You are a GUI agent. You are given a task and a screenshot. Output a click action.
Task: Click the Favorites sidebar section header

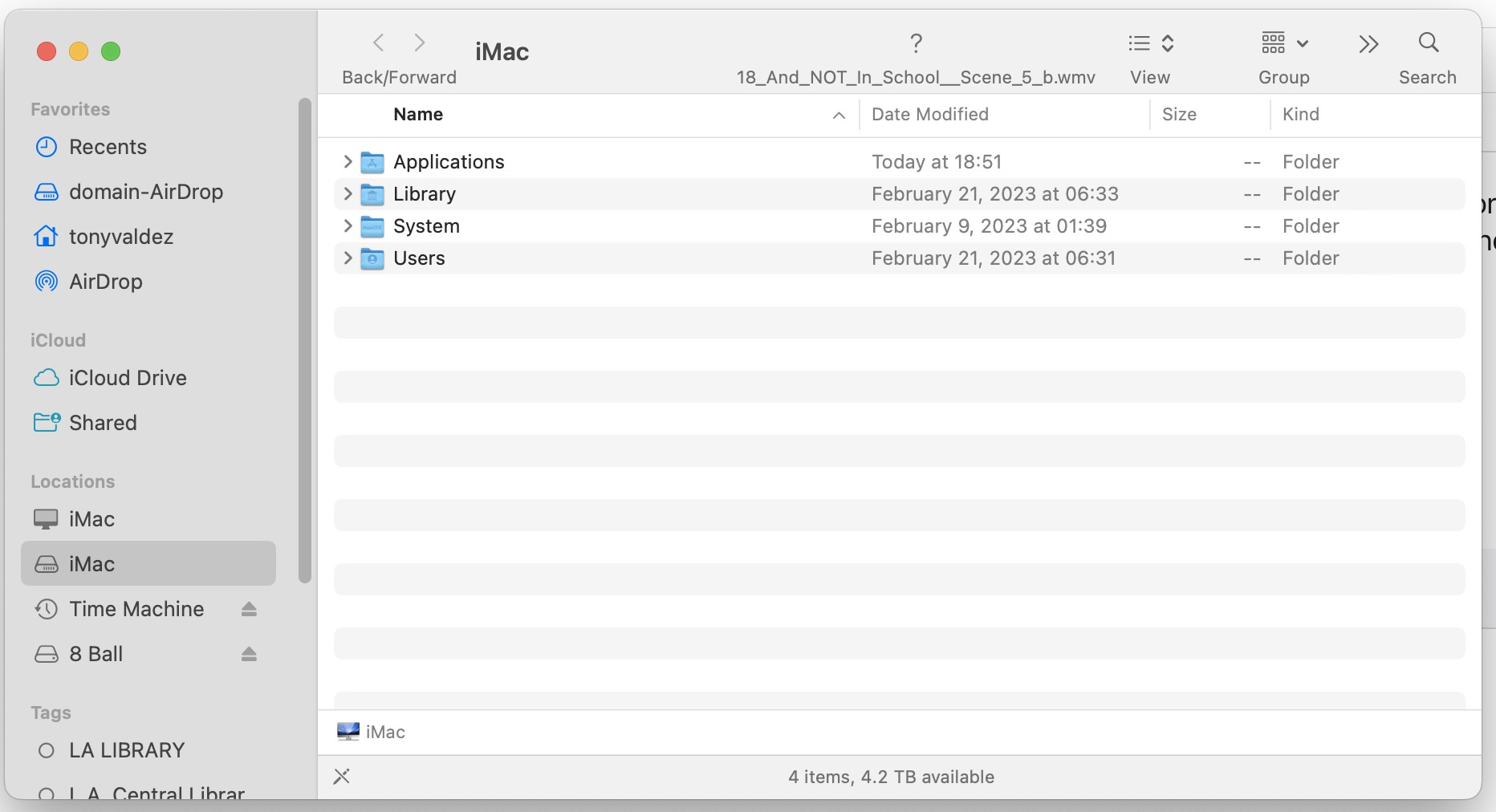point(71,109)
